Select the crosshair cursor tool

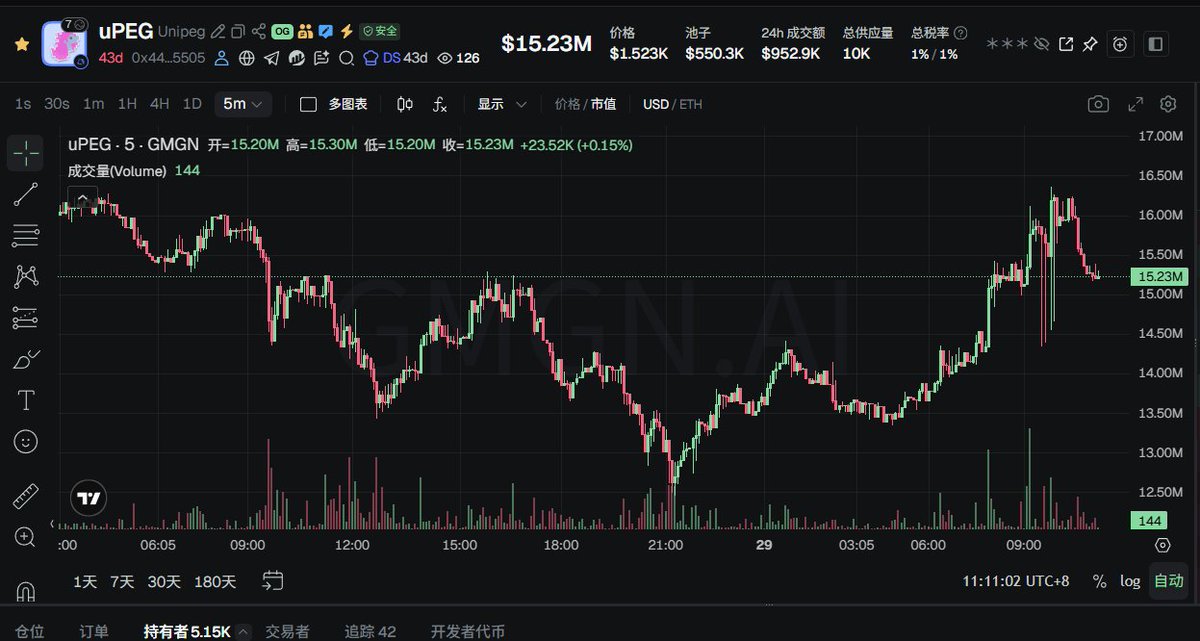26,152
